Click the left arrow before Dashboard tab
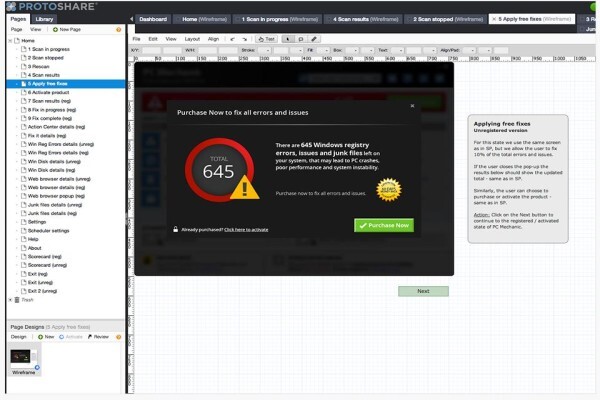The width and height of the screenshot is (600, 400). pos(132,19)
